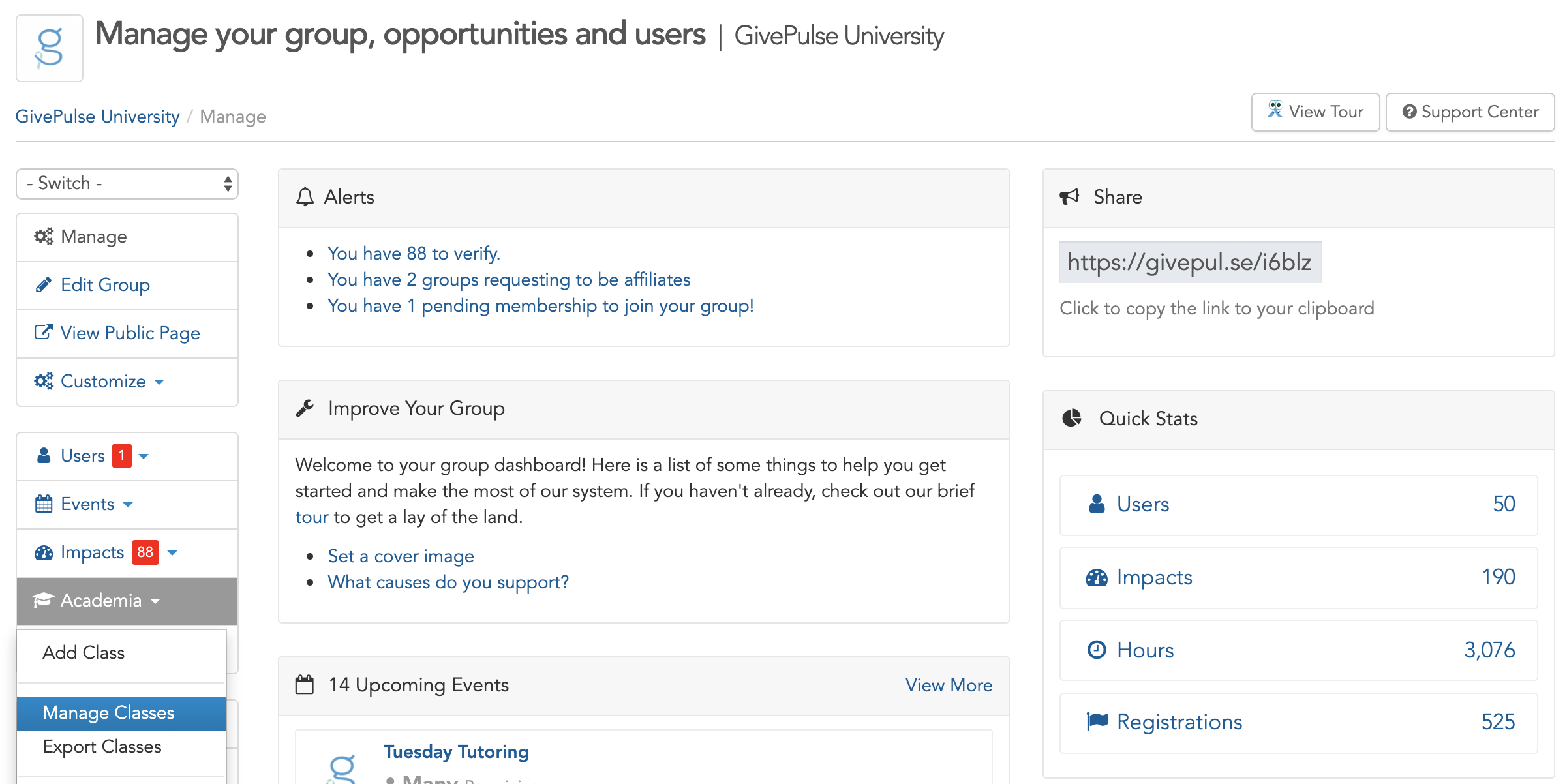Viewport: 1567px width, 784px height.
Task: Open 'You have 88 to verify' alert
Action: point(414,253)
